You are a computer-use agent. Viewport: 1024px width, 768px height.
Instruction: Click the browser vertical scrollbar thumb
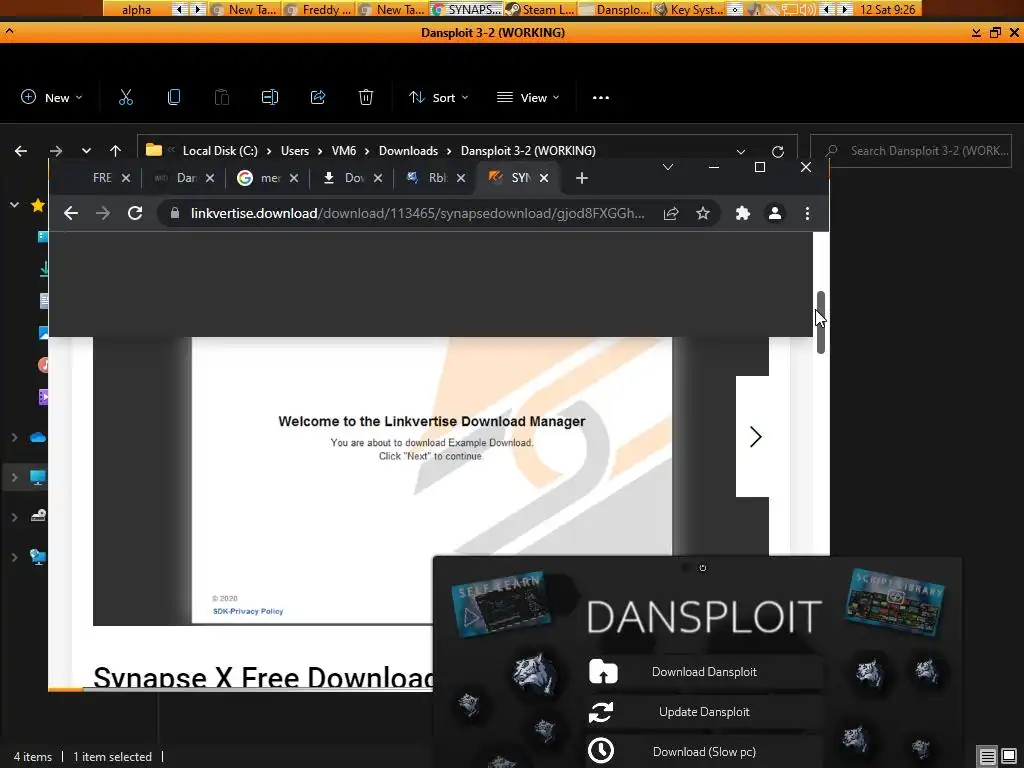[x=821, y=323]
